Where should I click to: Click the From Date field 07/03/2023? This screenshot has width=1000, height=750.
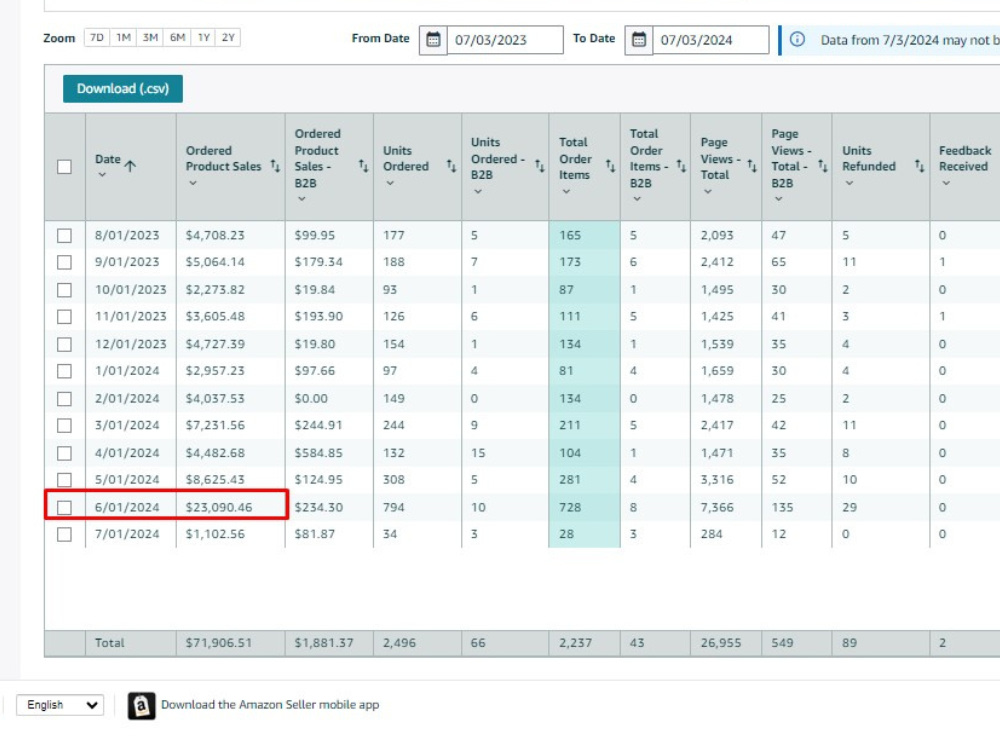coord(505,40)
